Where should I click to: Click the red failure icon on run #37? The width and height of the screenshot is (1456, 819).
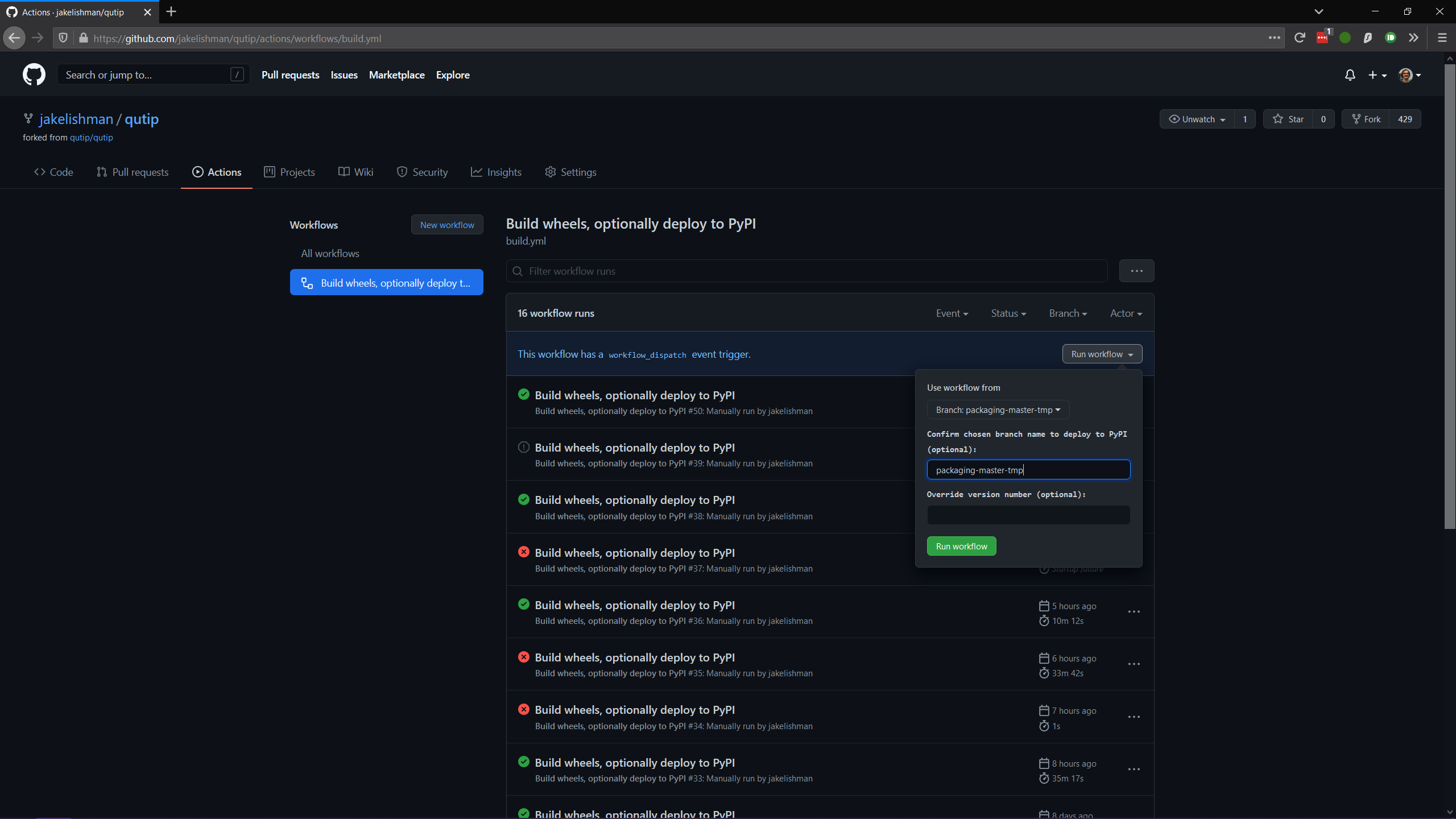(523, 551)
